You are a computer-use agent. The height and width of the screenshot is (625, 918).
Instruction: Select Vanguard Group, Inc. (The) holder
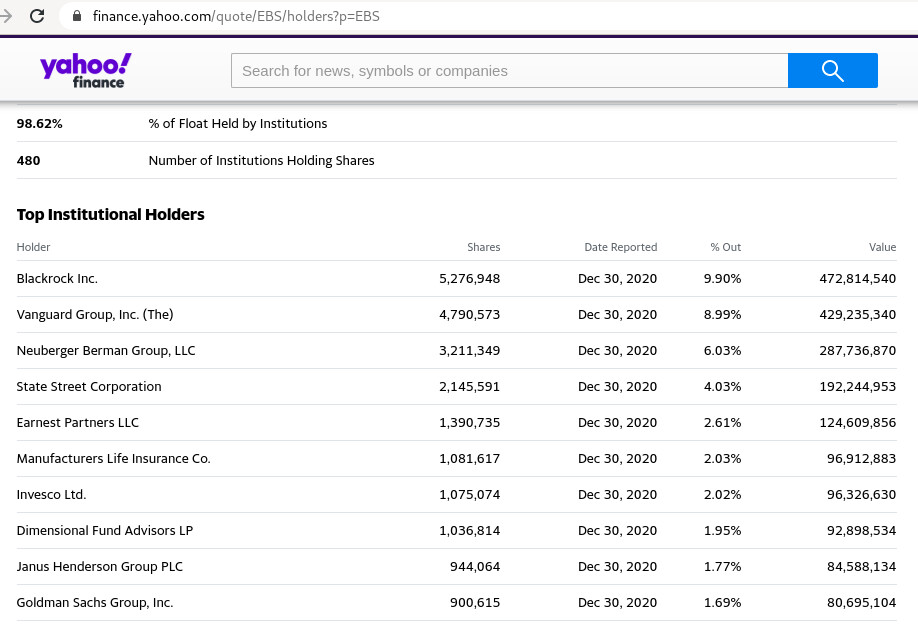click(95, 314)
